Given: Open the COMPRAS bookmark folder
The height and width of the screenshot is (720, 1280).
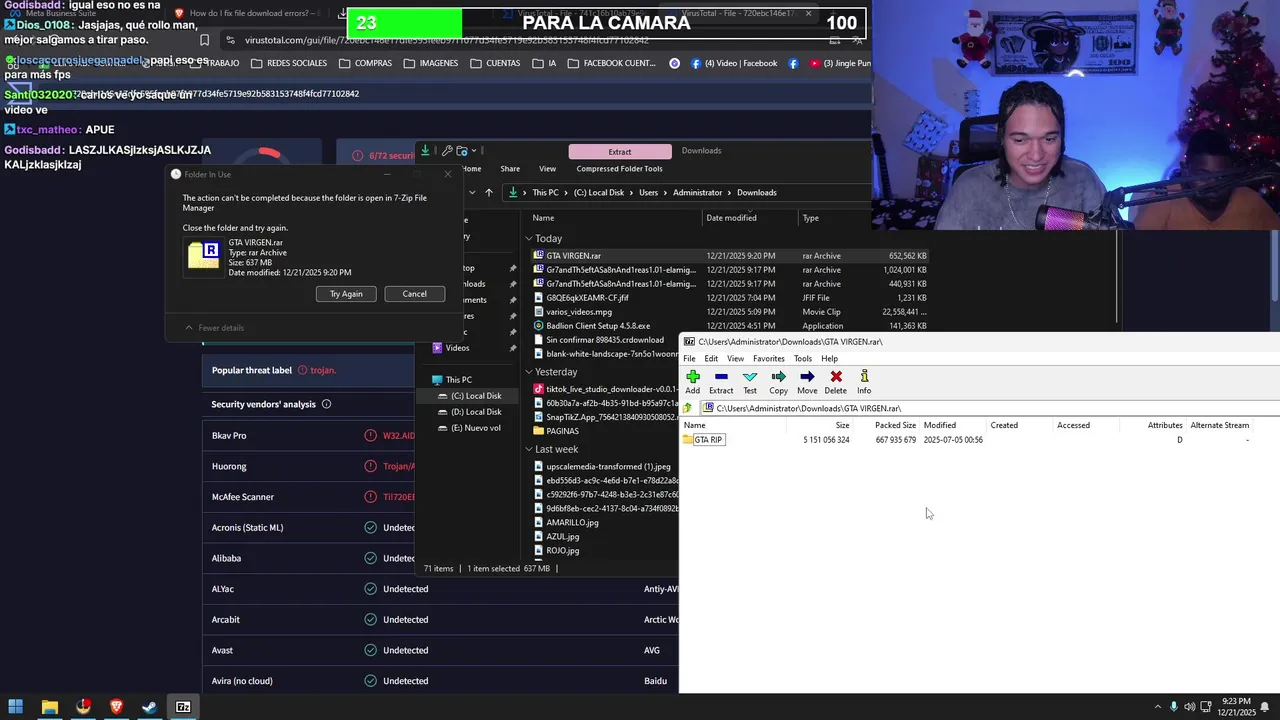Looking at the screenshot, I should pyautogui.click(x=365, y=63).
